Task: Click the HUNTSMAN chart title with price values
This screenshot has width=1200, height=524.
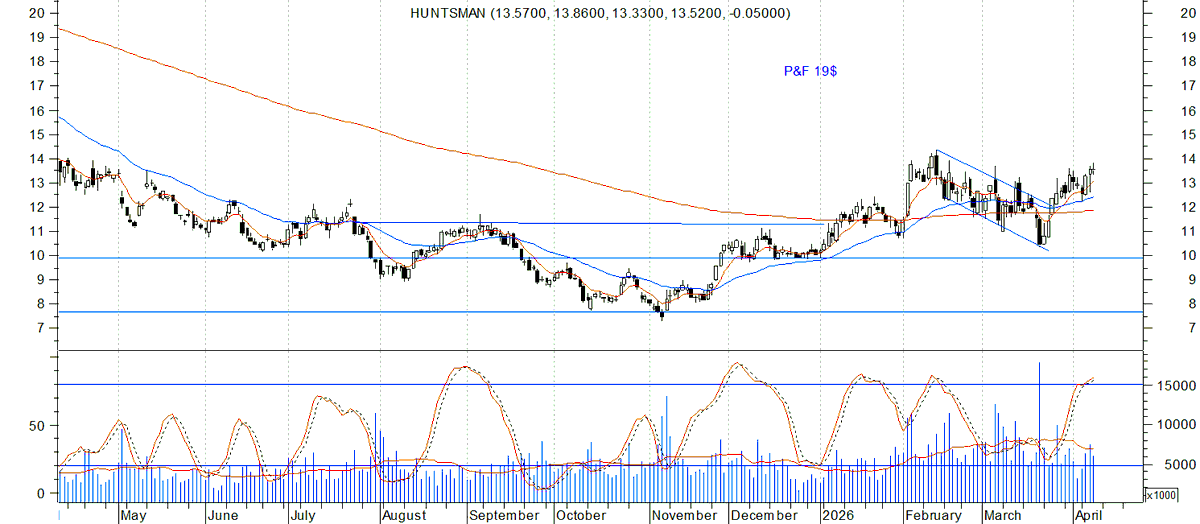Action: coord(600,13)
